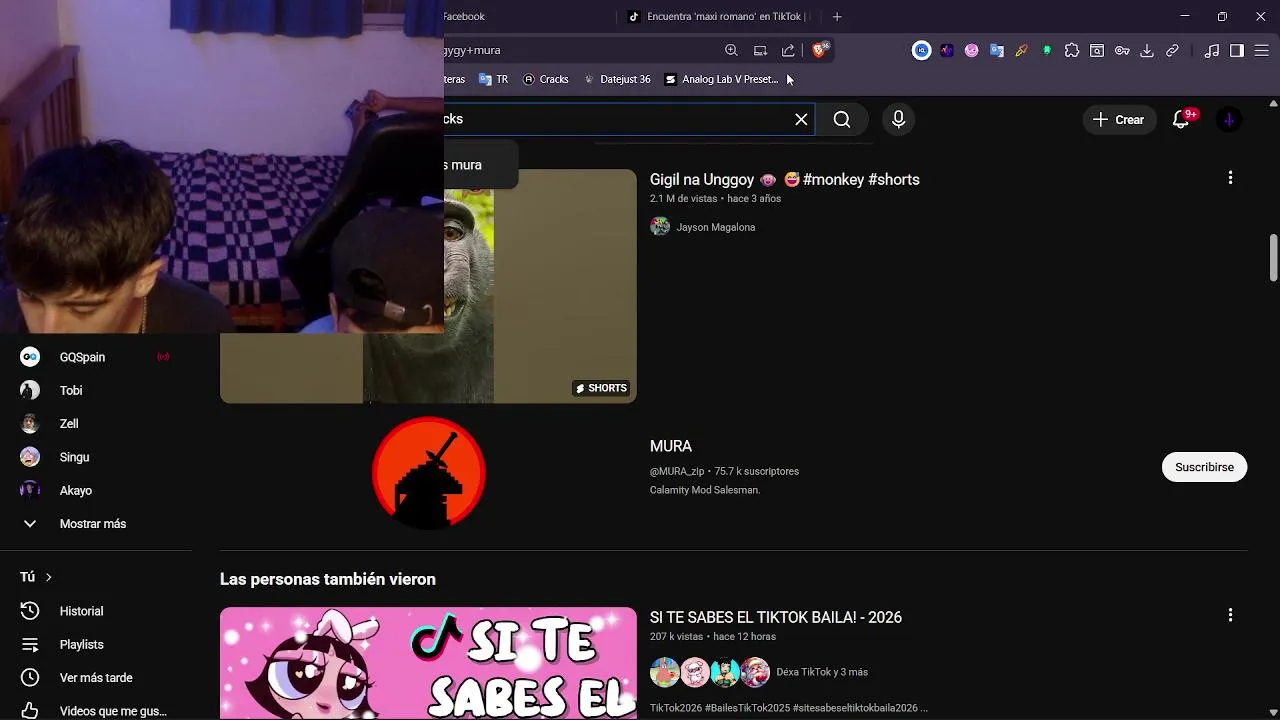Viewport: 1280px width, 720px height.
Task: Open the music note playlist icon
Action: click(1212, 50)
